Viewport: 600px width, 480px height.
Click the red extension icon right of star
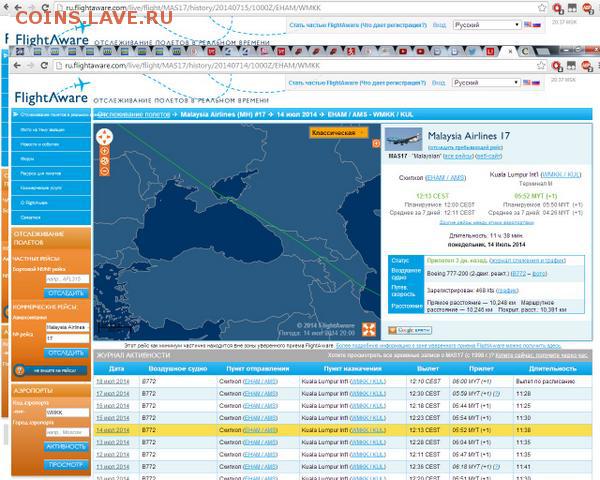(x=557, y=66)
